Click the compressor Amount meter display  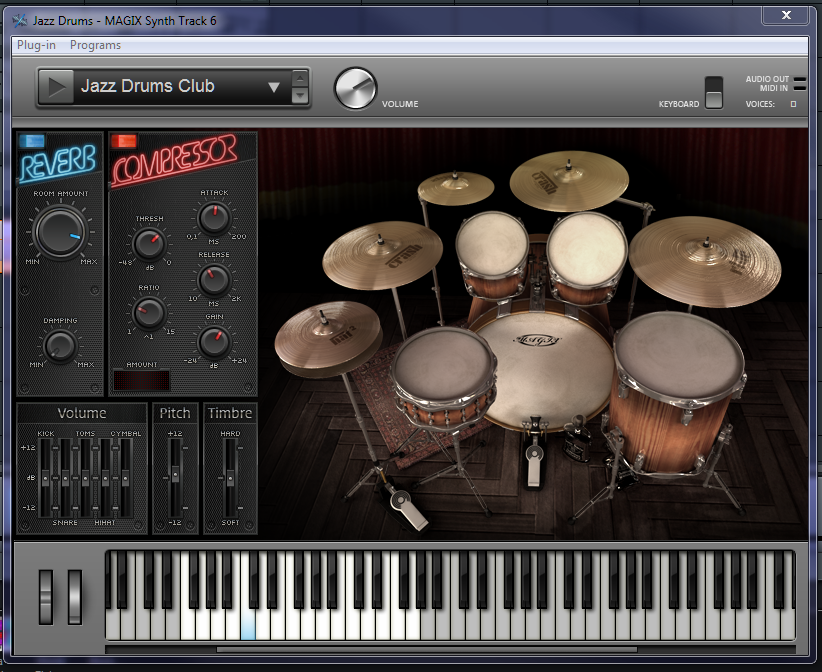[x=142, y=380]
